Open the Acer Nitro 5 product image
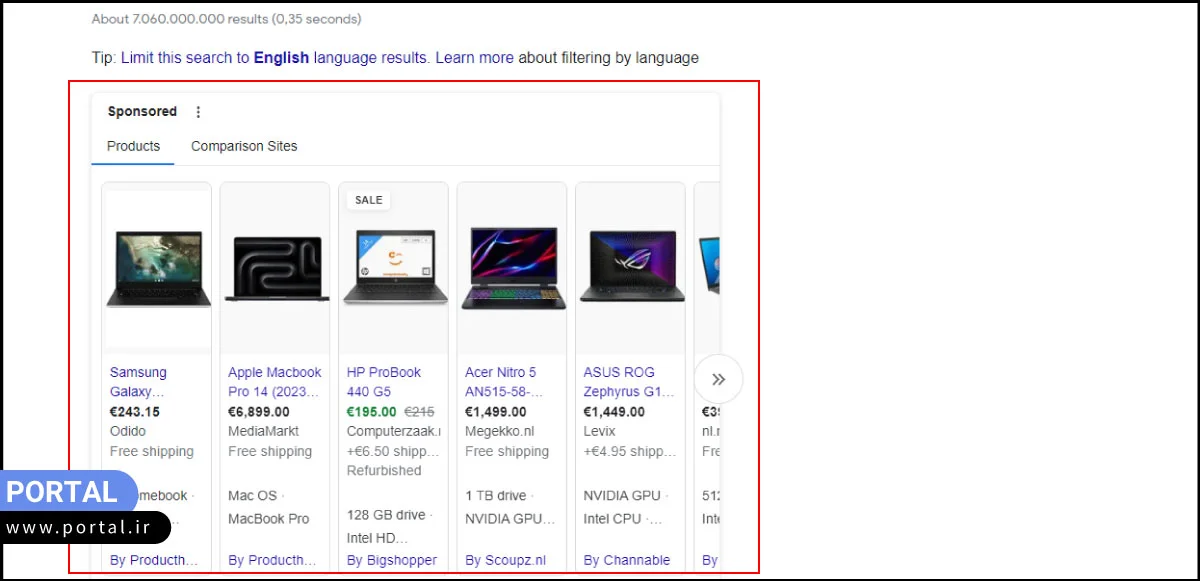1200x581 pixels. (x=511, y=268)
